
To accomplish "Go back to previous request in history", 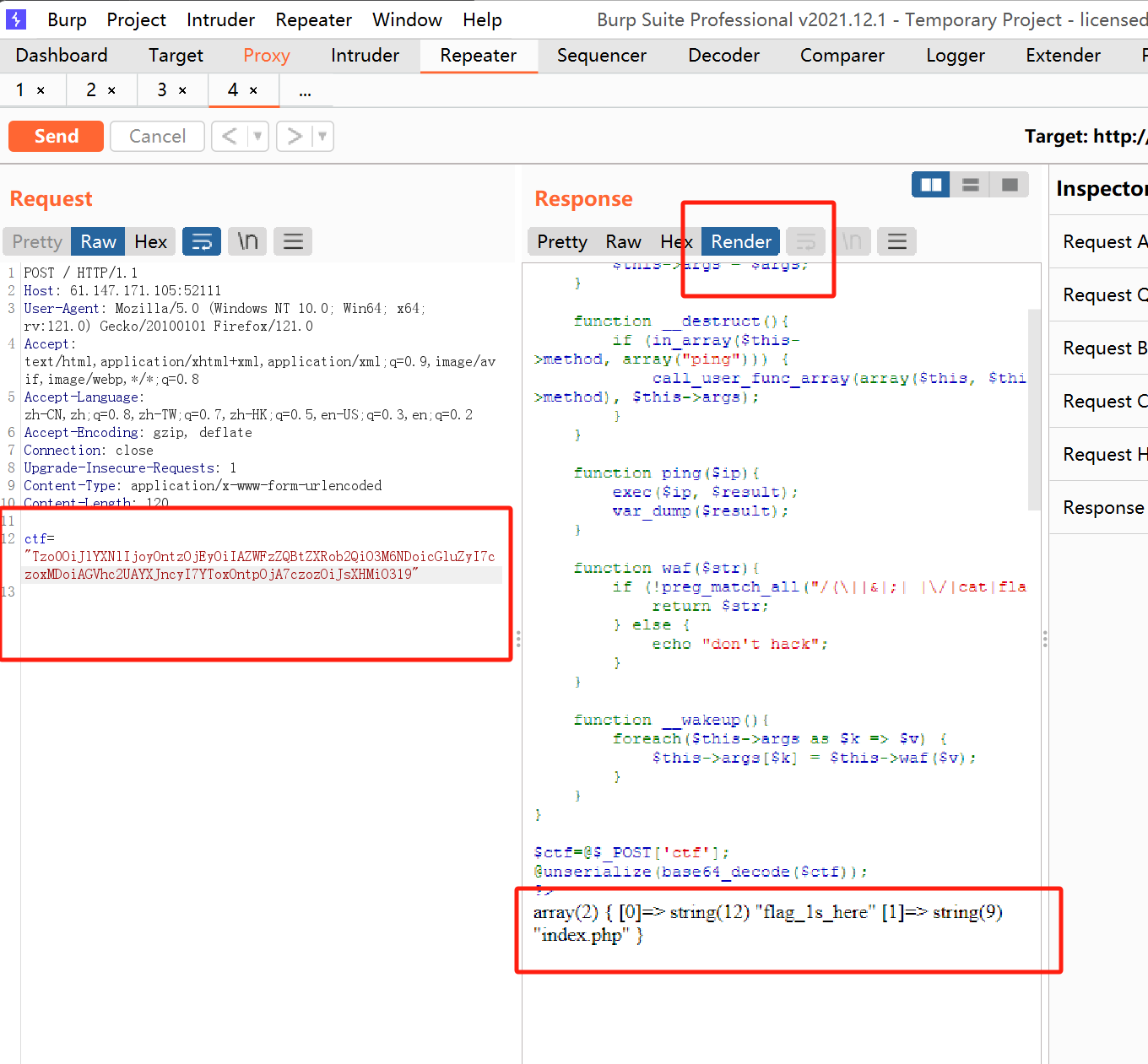I will [230, 136].
